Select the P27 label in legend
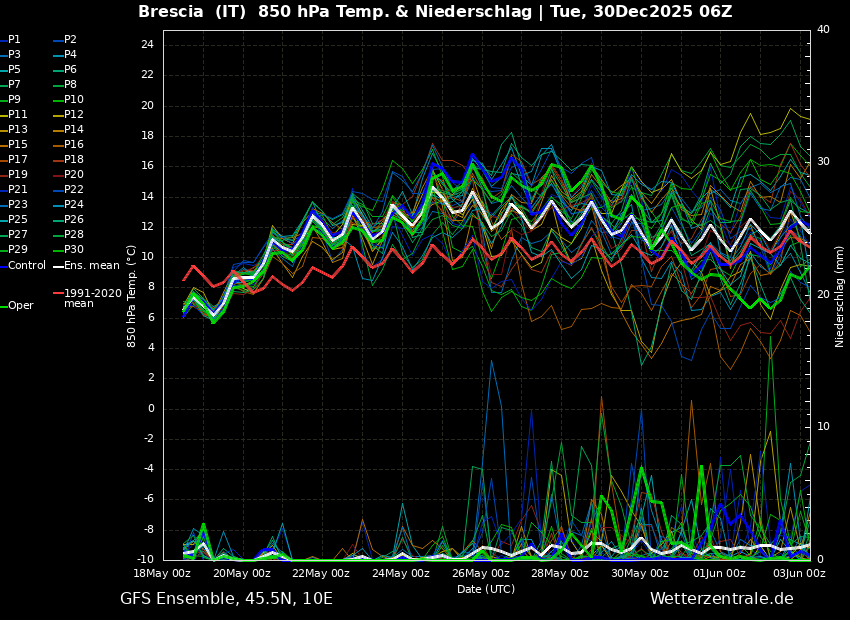 [17, 235]
